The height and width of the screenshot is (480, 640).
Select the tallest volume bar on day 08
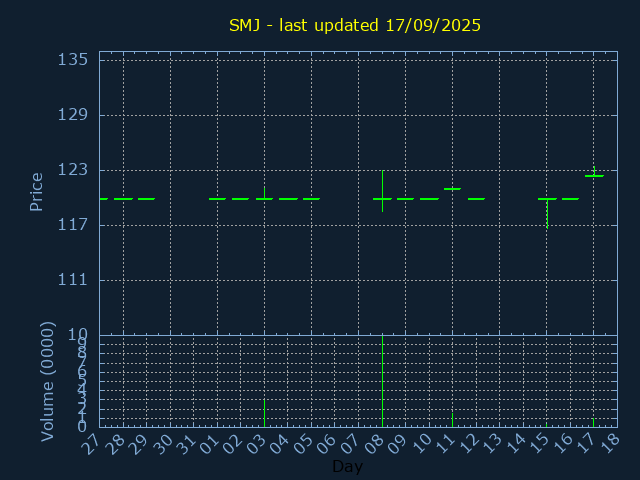(x=382, y=381)
